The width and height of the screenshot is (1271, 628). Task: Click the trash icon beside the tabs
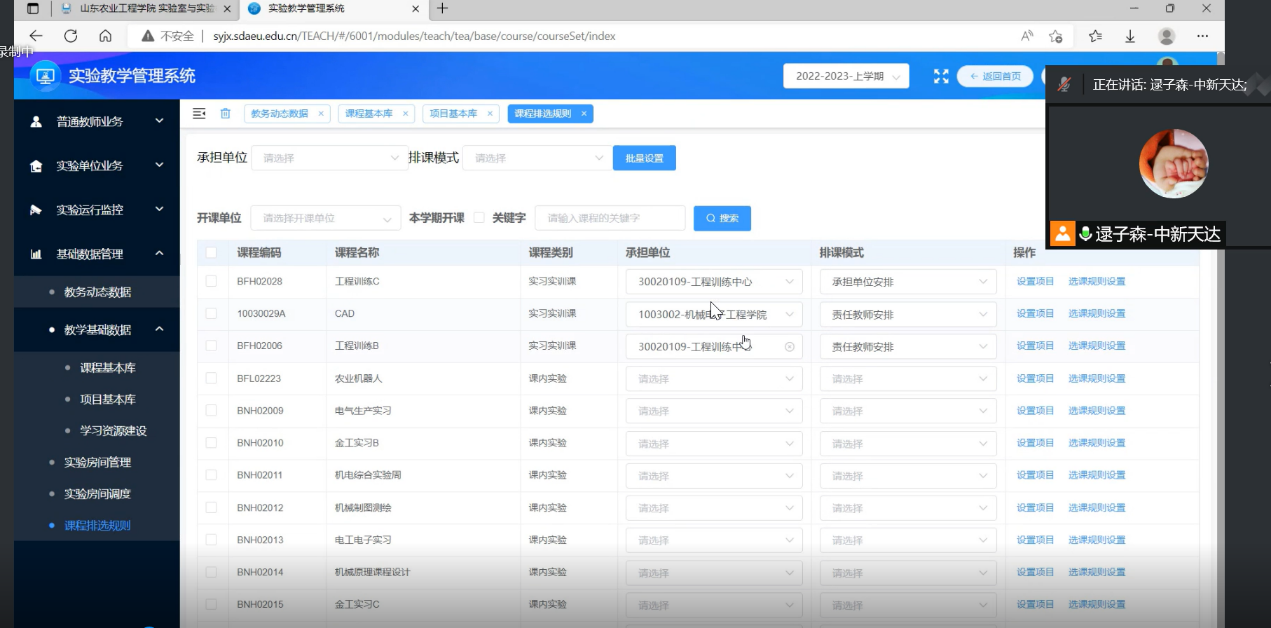pos(225,114)
